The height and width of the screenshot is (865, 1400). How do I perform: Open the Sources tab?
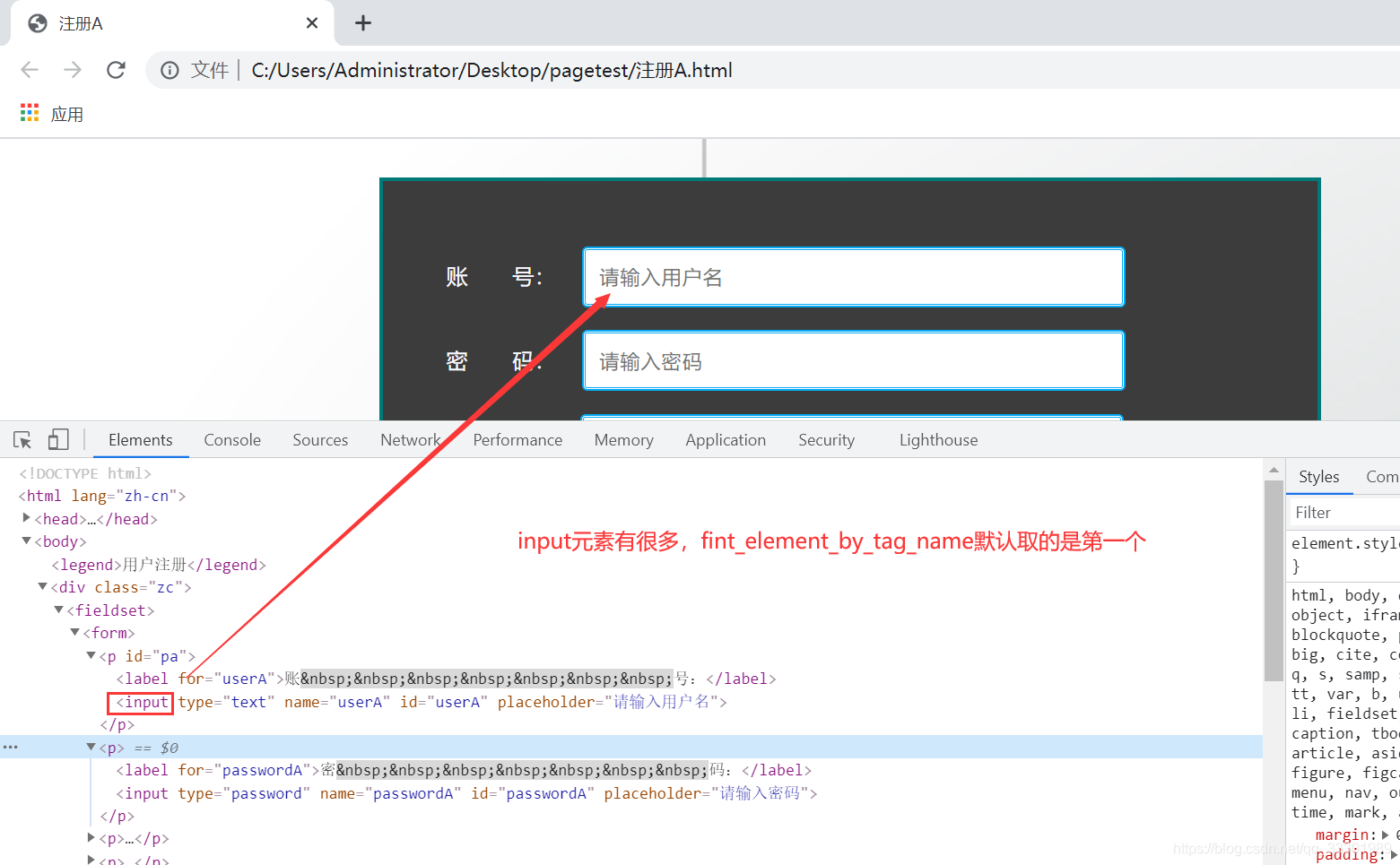320,440
